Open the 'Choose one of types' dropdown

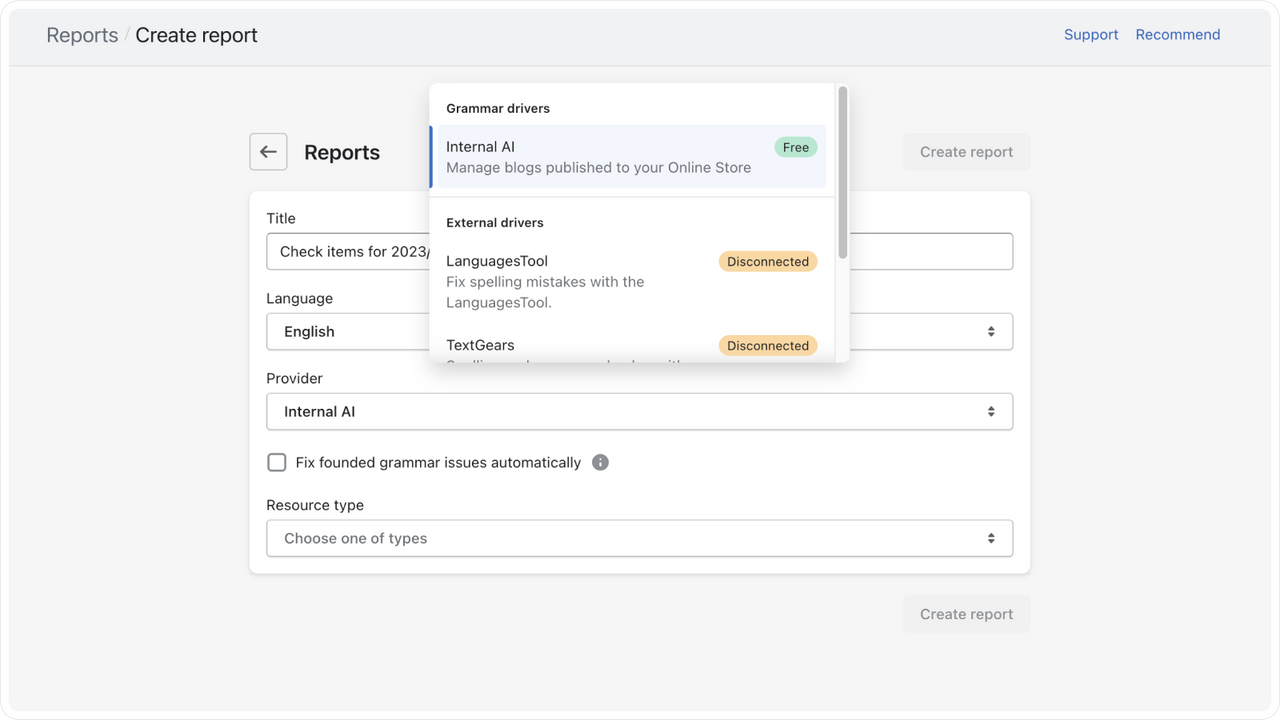(639, 538)
